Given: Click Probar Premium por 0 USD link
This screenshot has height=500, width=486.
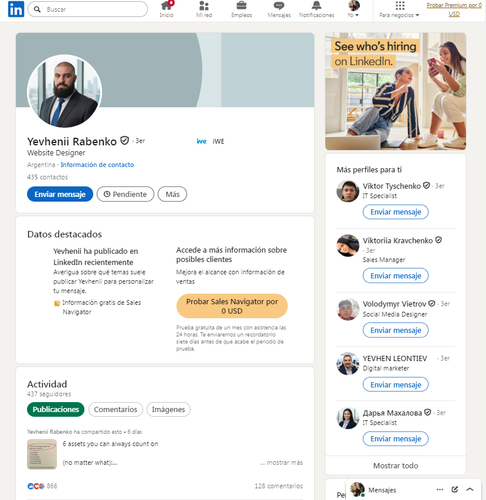Looking at the screenshot, I should point(454,9).
